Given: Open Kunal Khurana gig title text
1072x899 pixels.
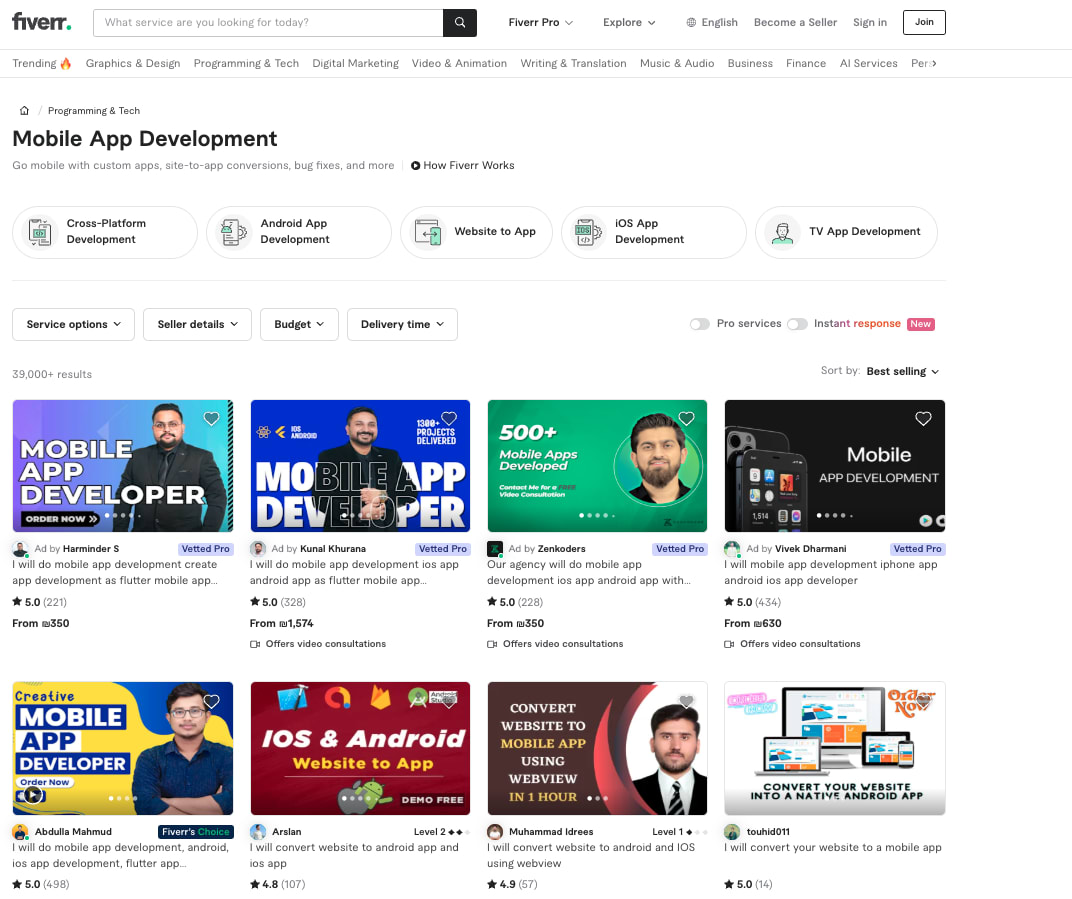Looking at the screenshot, I should [354, 572].
